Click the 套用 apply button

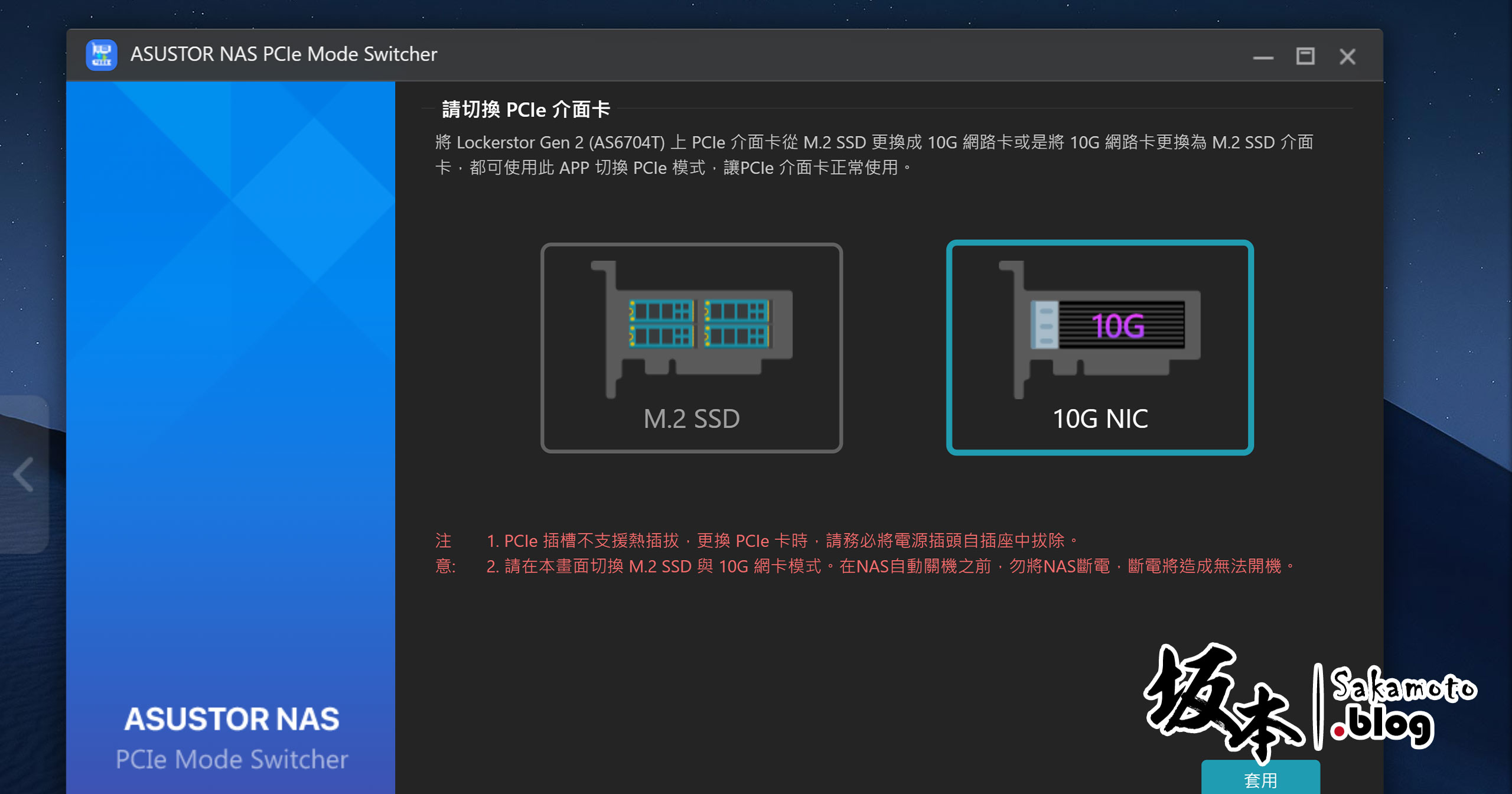[1260, 779]
